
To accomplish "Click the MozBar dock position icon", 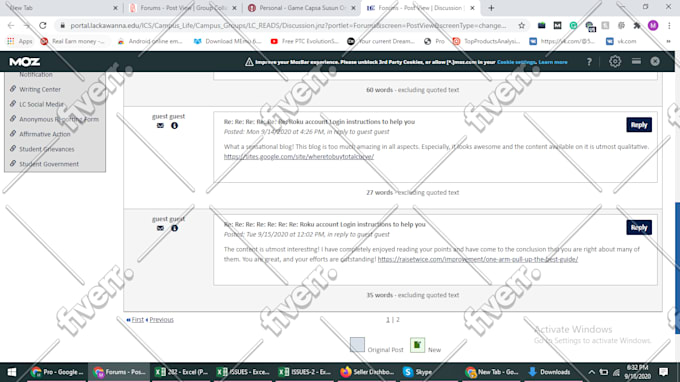I will (636, 62).
